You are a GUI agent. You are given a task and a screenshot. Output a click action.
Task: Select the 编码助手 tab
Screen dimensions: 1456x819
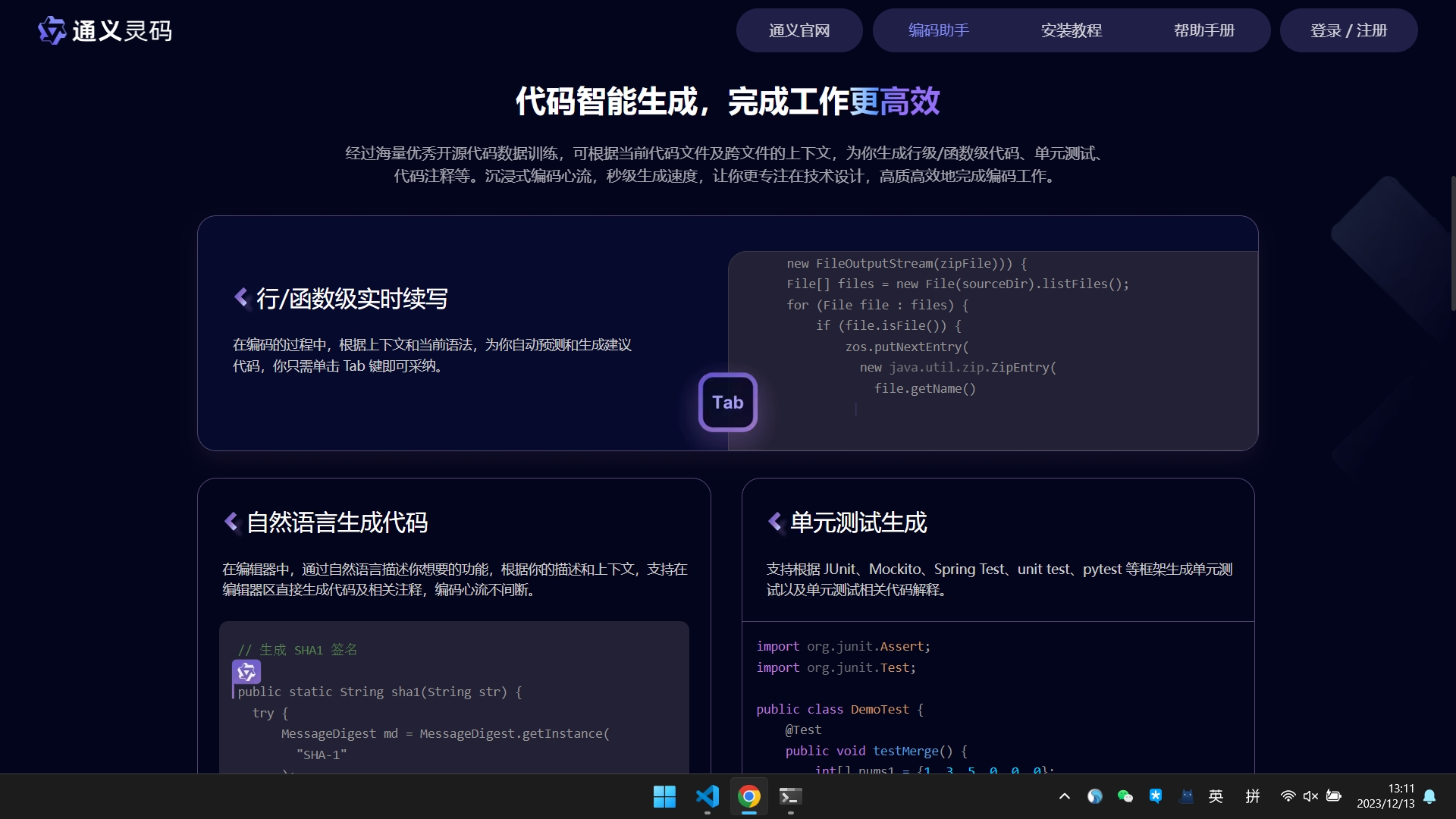(x=939, y=30)
